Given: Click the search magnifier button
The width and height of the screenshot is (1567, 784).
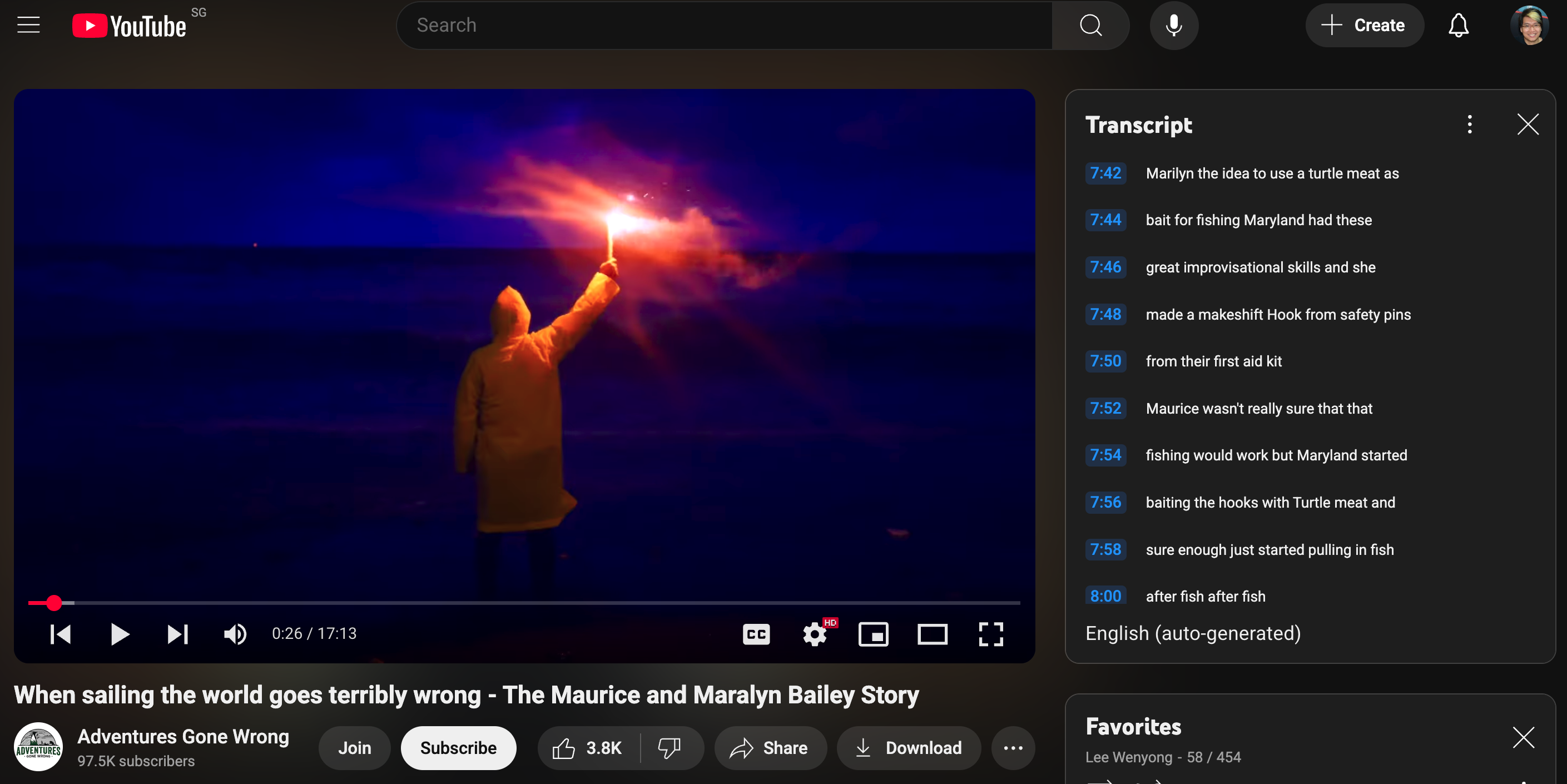Looking at the screenshot, I should click(x=1090, y=25).
